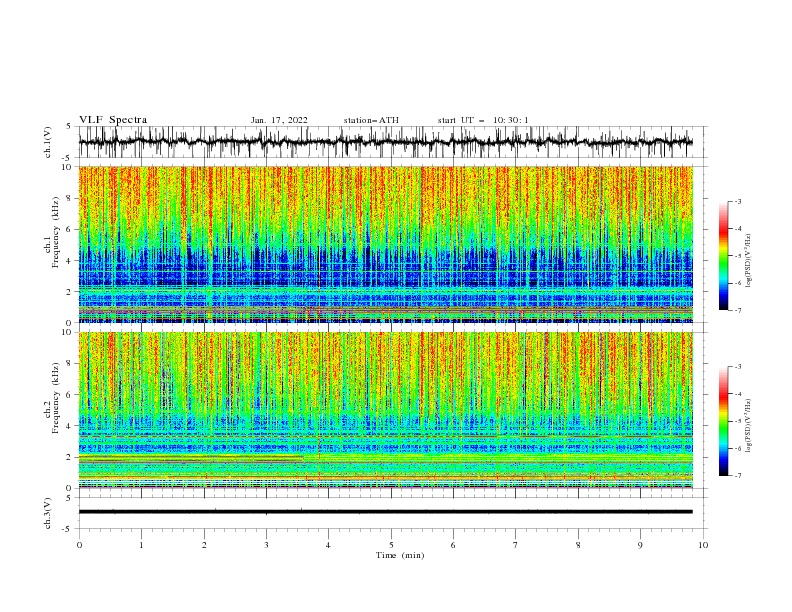Click the 'Time (min)' axis label
This screenshot has width=792, height=612.
400,555
